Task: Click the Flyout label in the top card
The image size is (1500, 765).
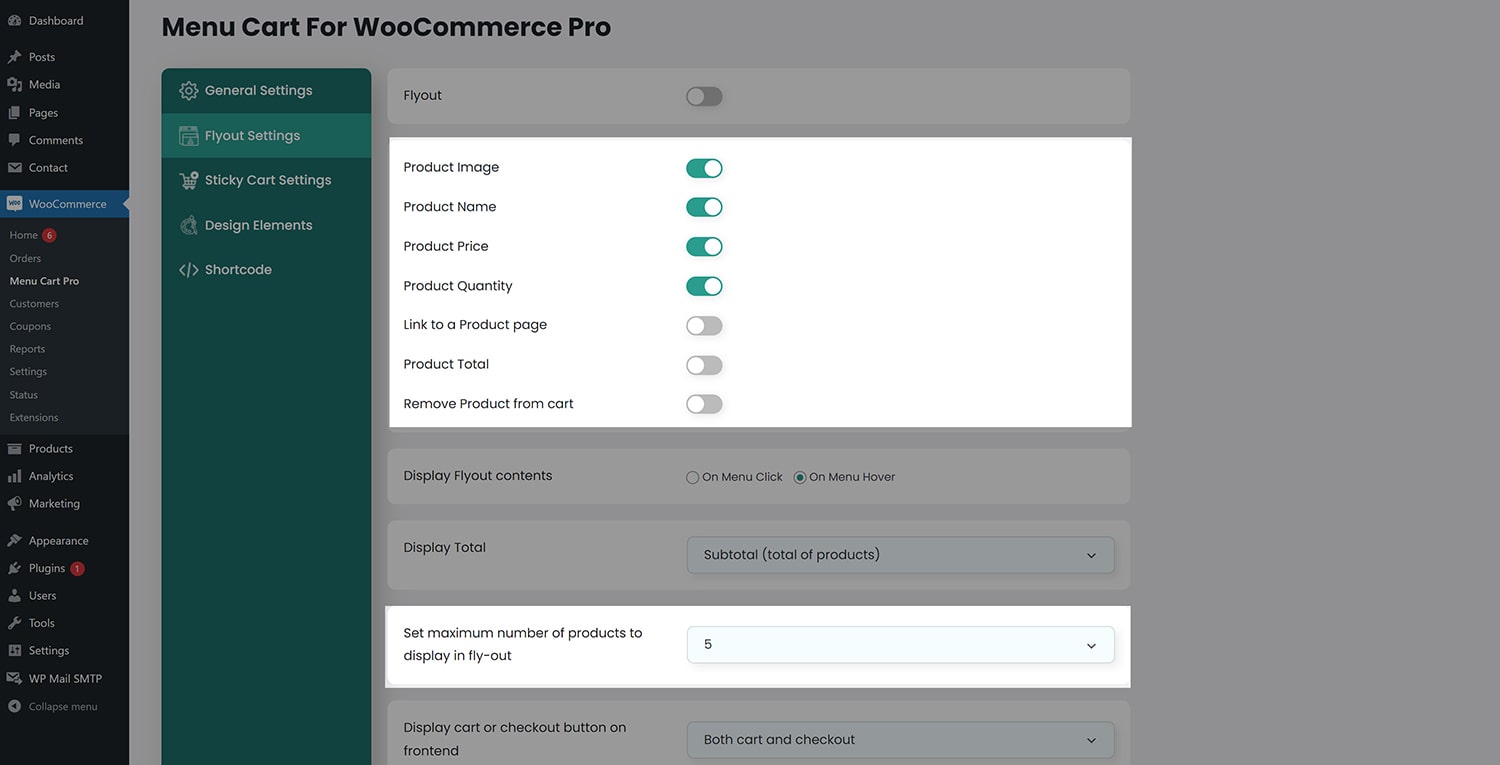Action: tap(423, 96)
